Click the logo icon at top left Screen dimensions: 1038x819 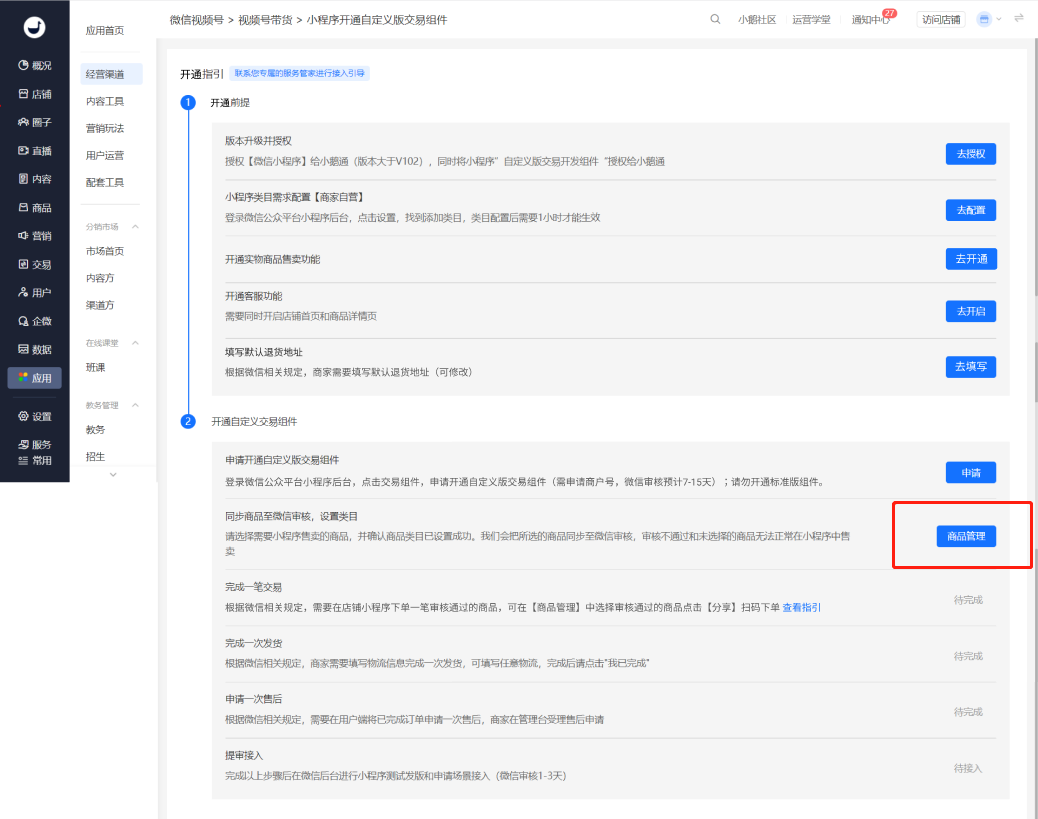(x=34, y=27)
